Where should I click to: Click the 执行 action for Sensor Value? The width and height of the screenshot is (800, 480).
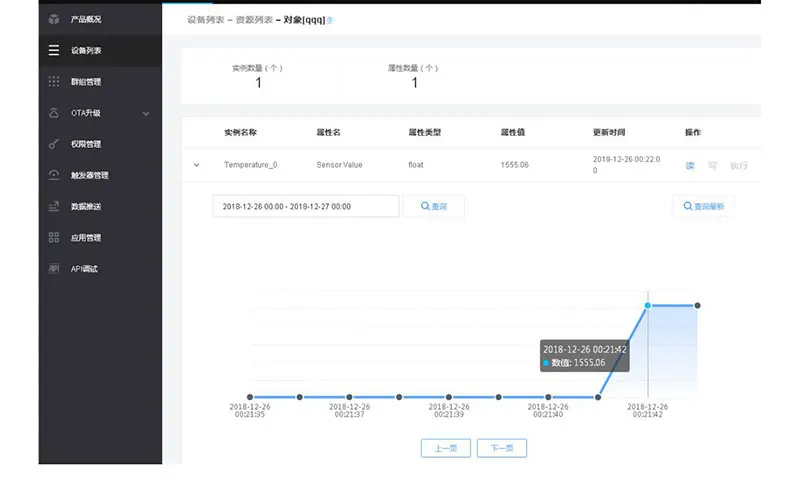739,165
